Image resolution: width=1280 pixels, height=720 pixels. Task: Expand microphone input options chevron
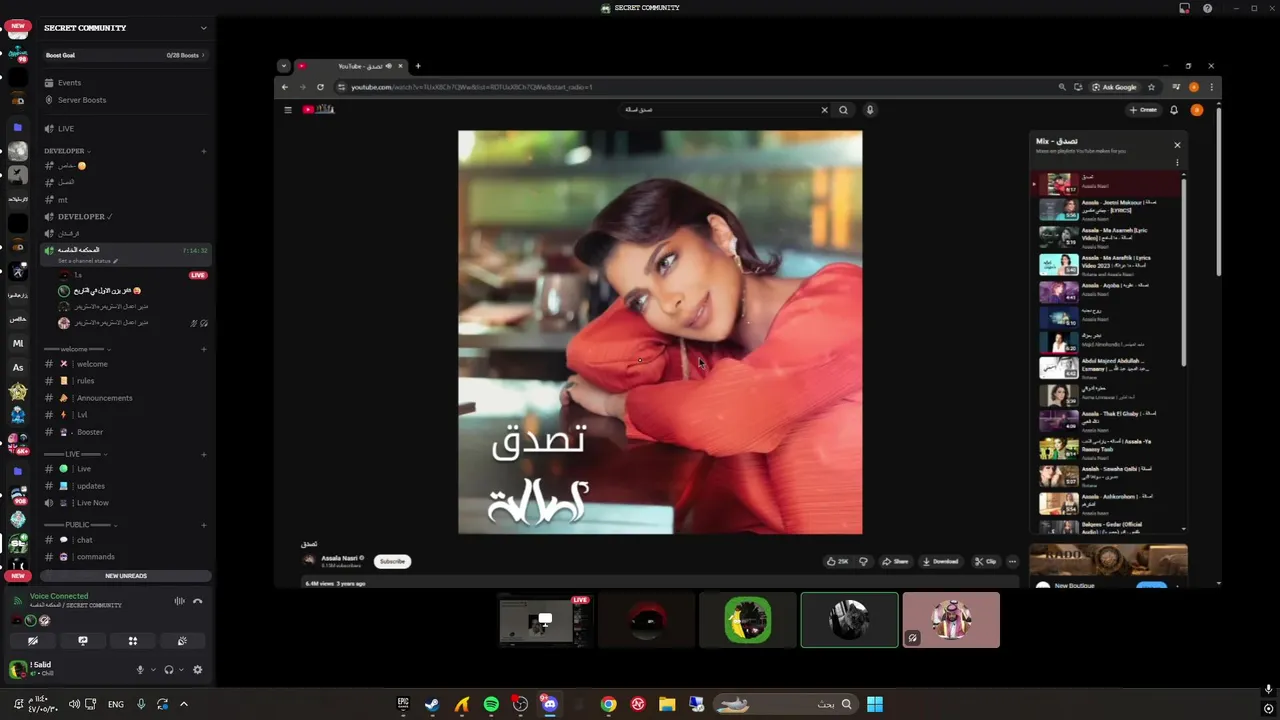click(152, 670)
